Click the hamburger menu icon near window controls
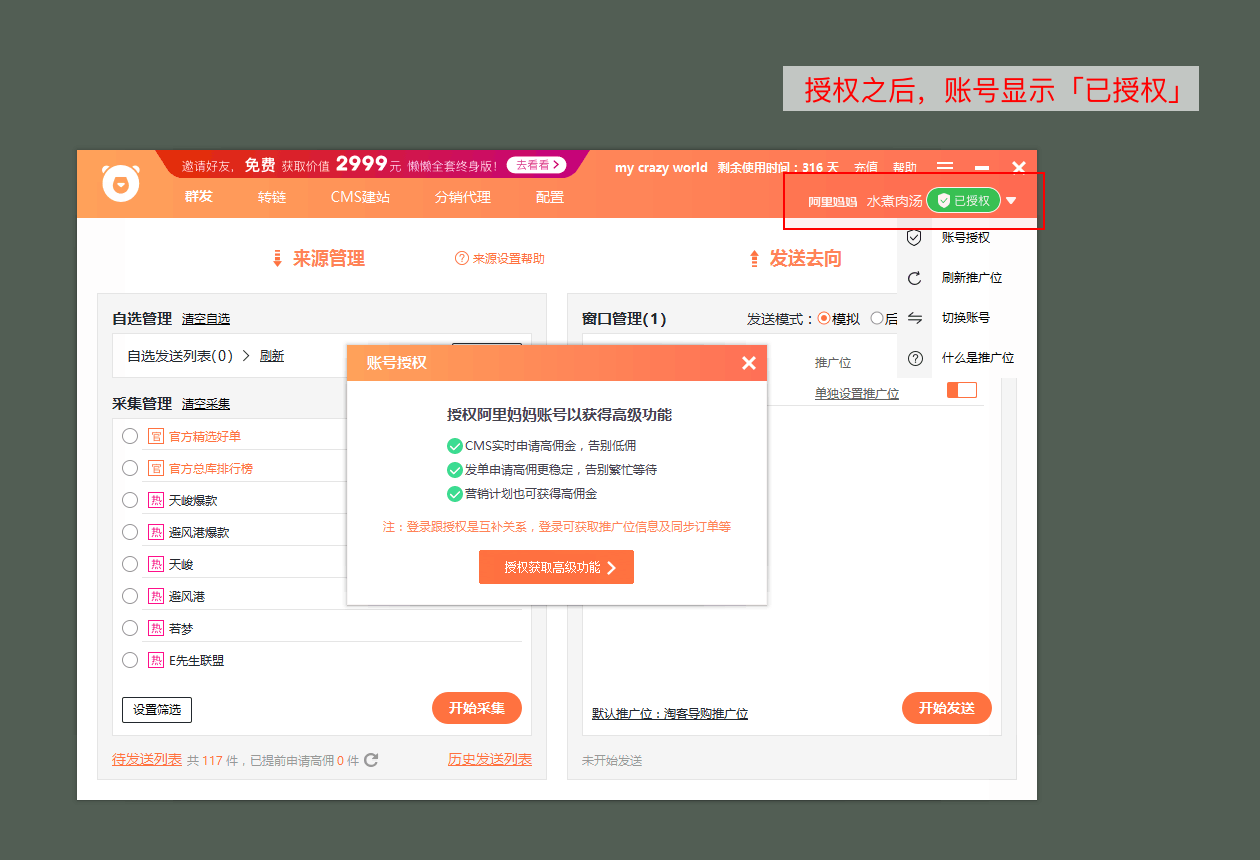Screen dimensions: 1260x860 click(944, 167)
